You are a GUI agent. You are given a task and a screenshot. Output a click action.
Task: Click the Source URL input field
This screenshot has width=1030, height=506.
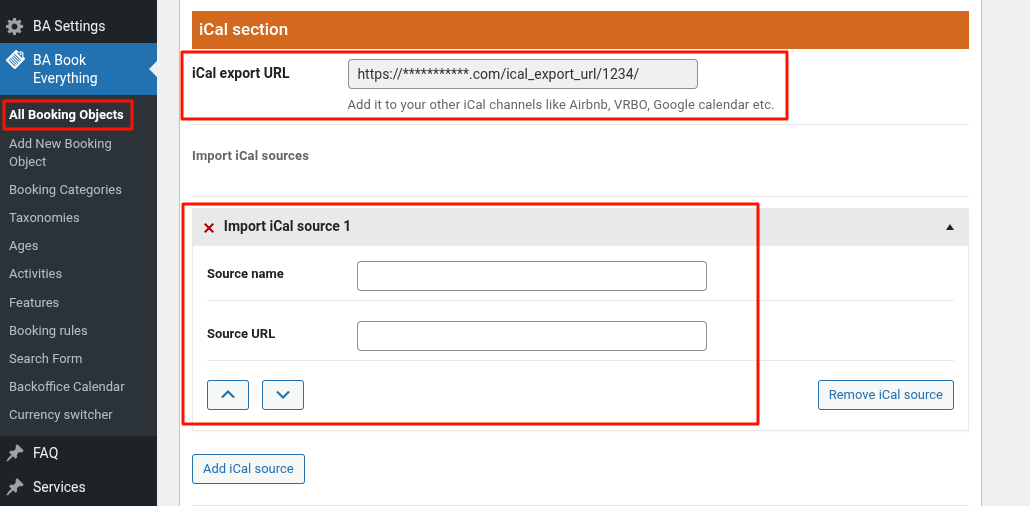click(x=531, y=336)
